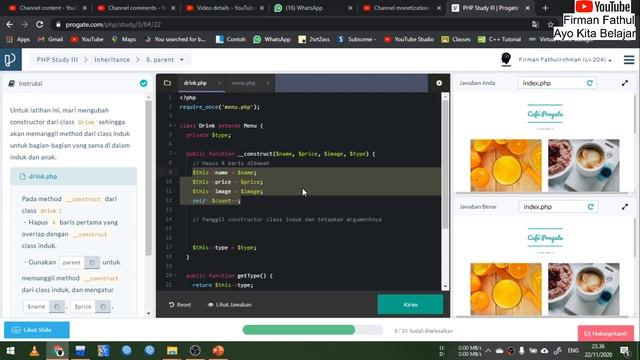Viewport: 640px width, 360px height.
Task: Click the green completed checkmark beside Instruksi
Action: pos(143,83)
